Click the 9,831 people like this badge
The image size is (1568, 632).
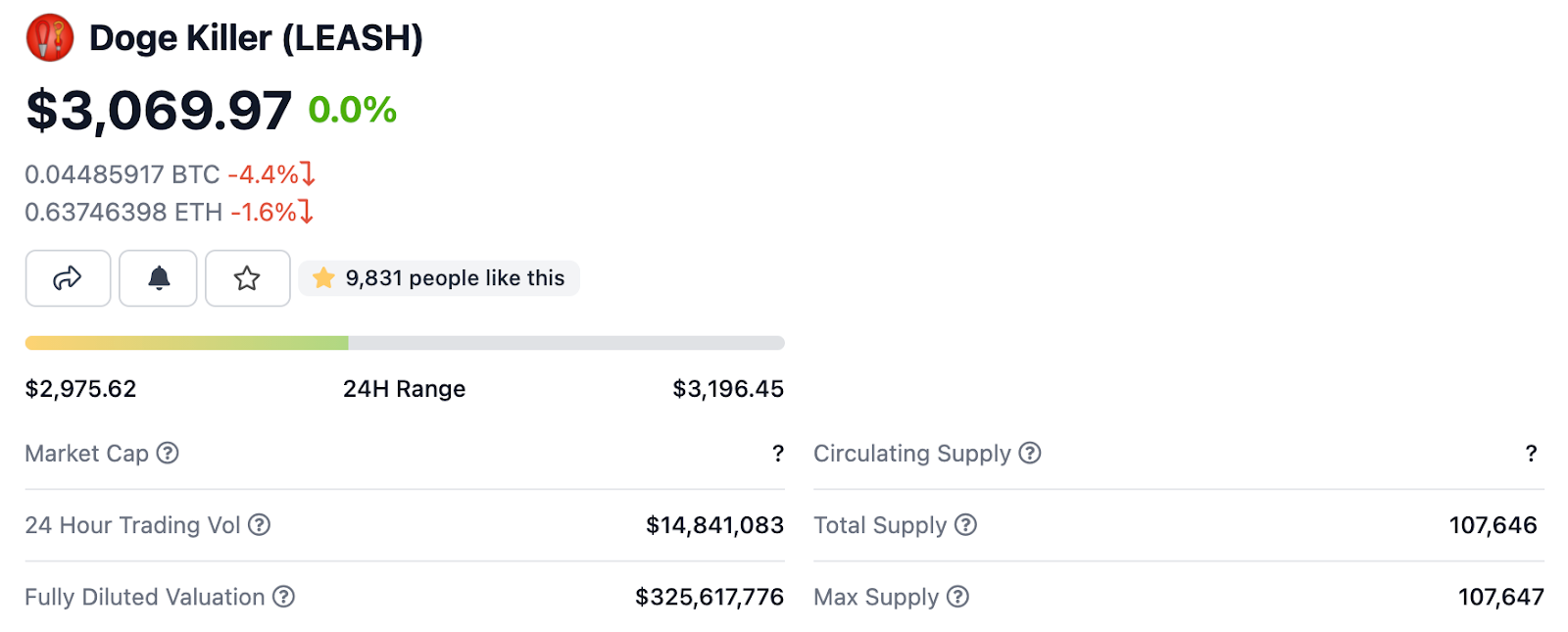click(439, 278)
